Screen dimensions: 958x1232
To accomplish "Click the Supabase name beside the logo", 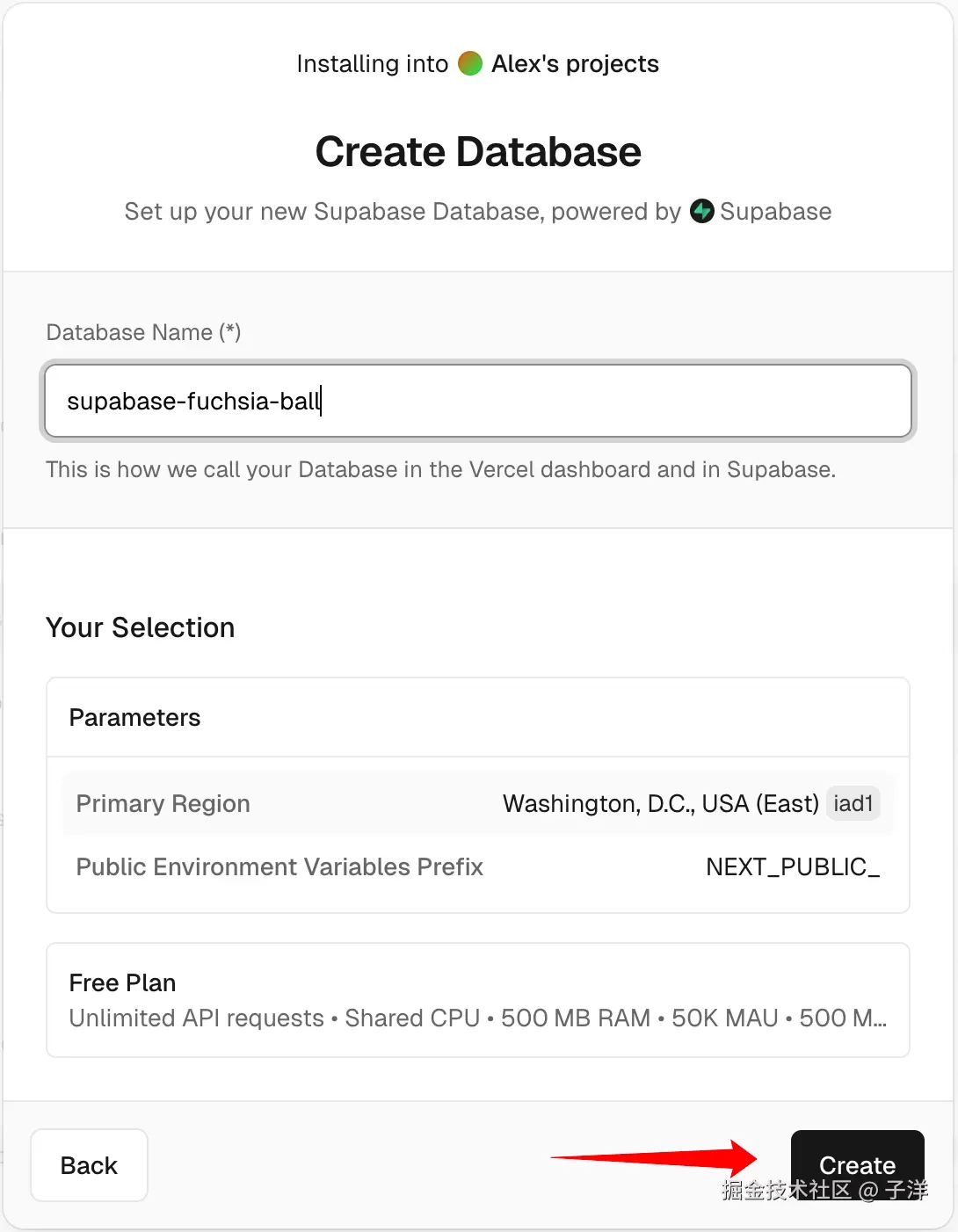I will [776, 212].
